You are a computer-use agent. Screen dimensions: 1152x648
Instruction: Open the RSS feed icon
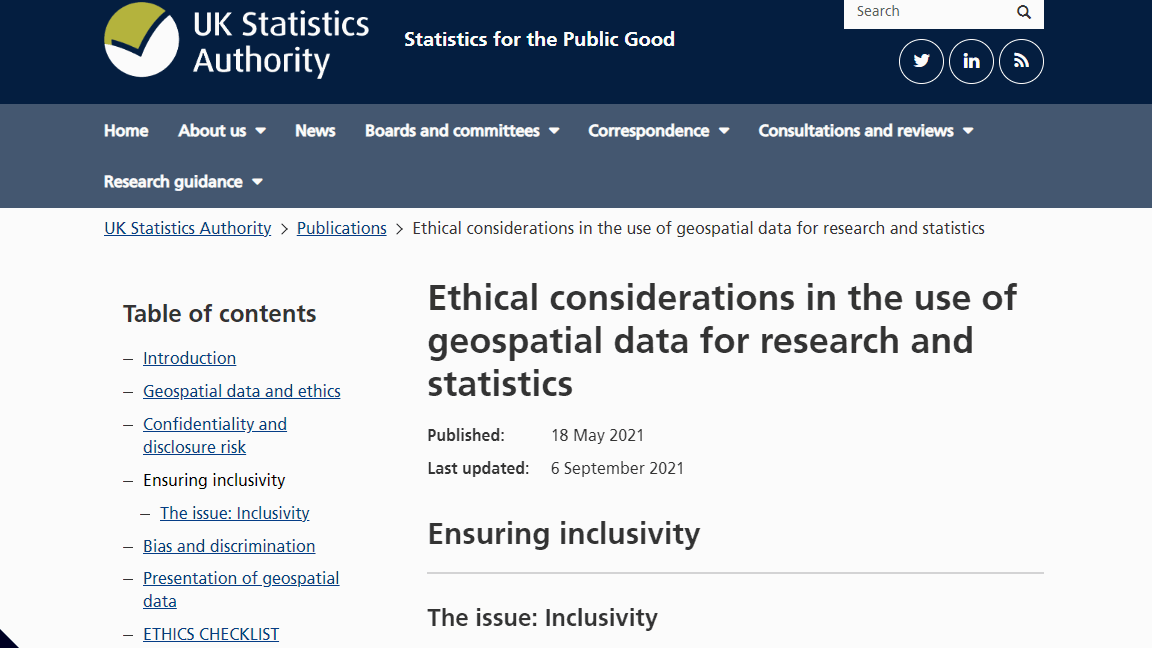coord(1021,61)
